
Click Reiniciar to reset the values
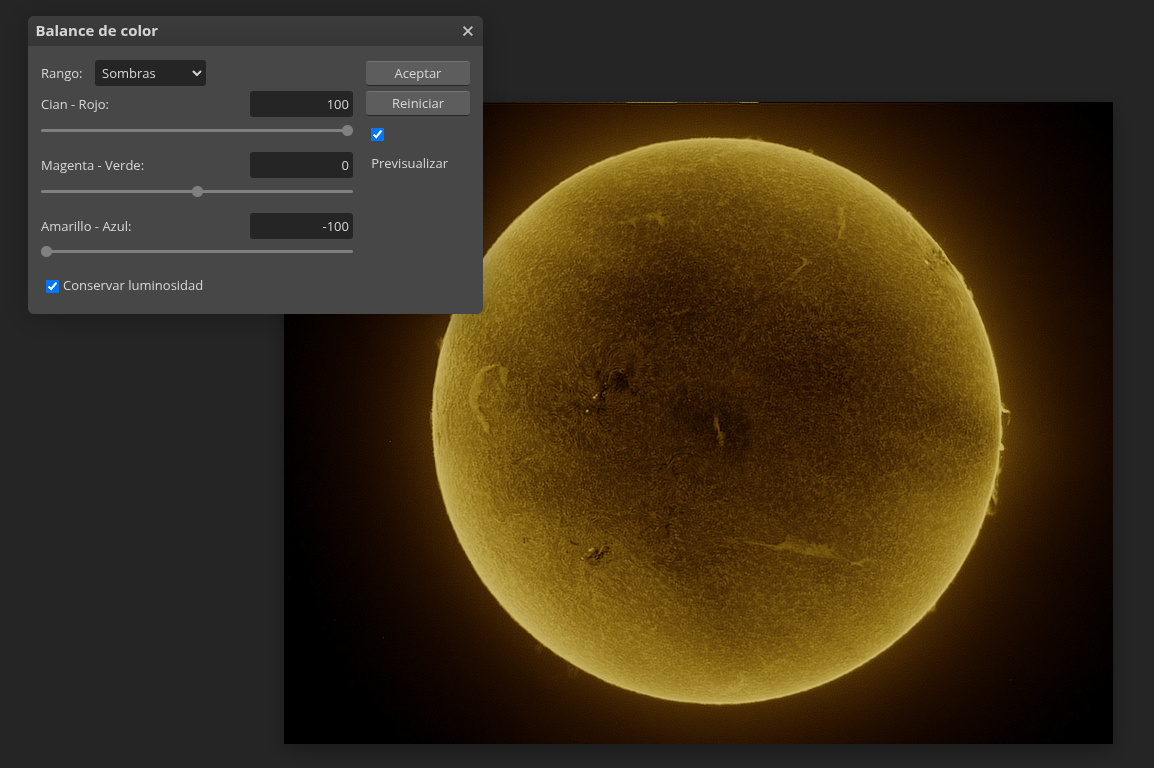(417, 102)
